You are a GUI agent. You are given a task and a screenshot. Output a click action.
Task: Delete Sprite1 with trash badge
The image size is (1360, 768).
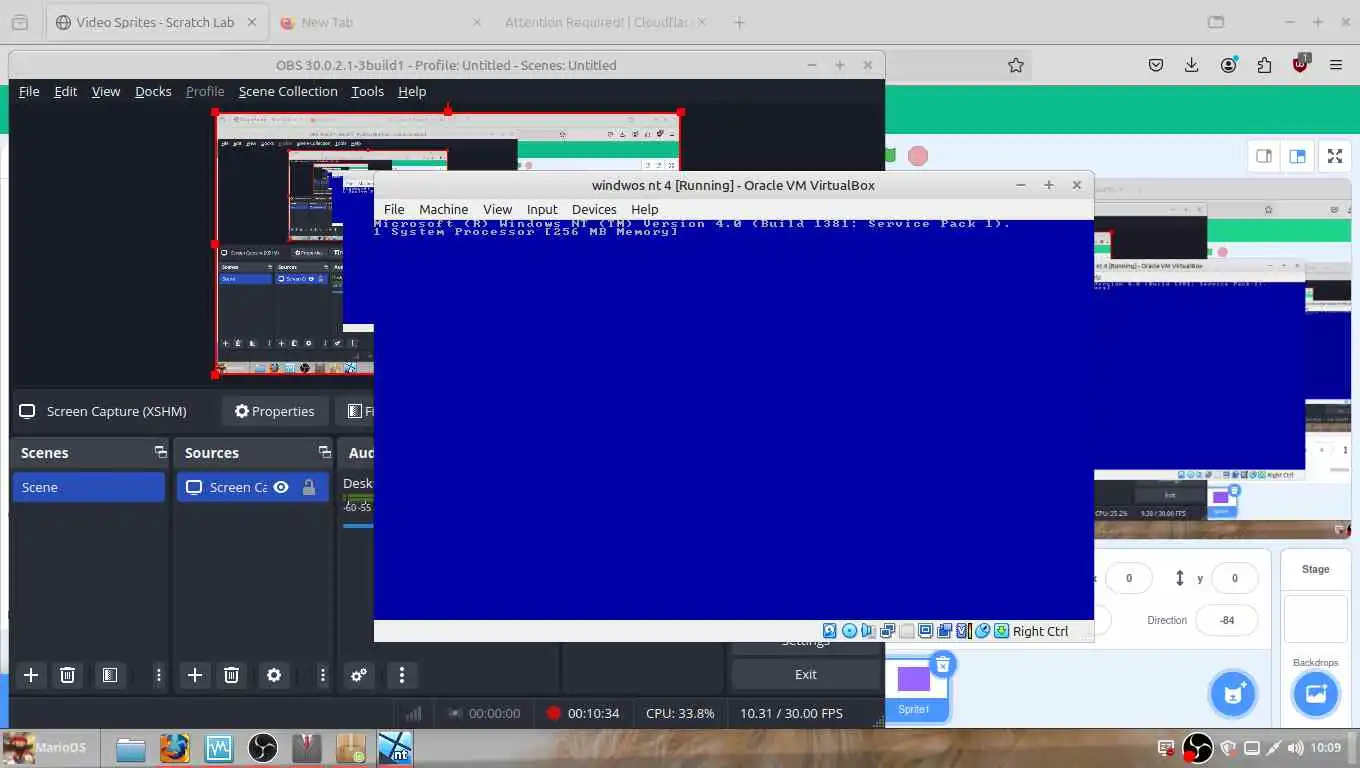[942, 664]
